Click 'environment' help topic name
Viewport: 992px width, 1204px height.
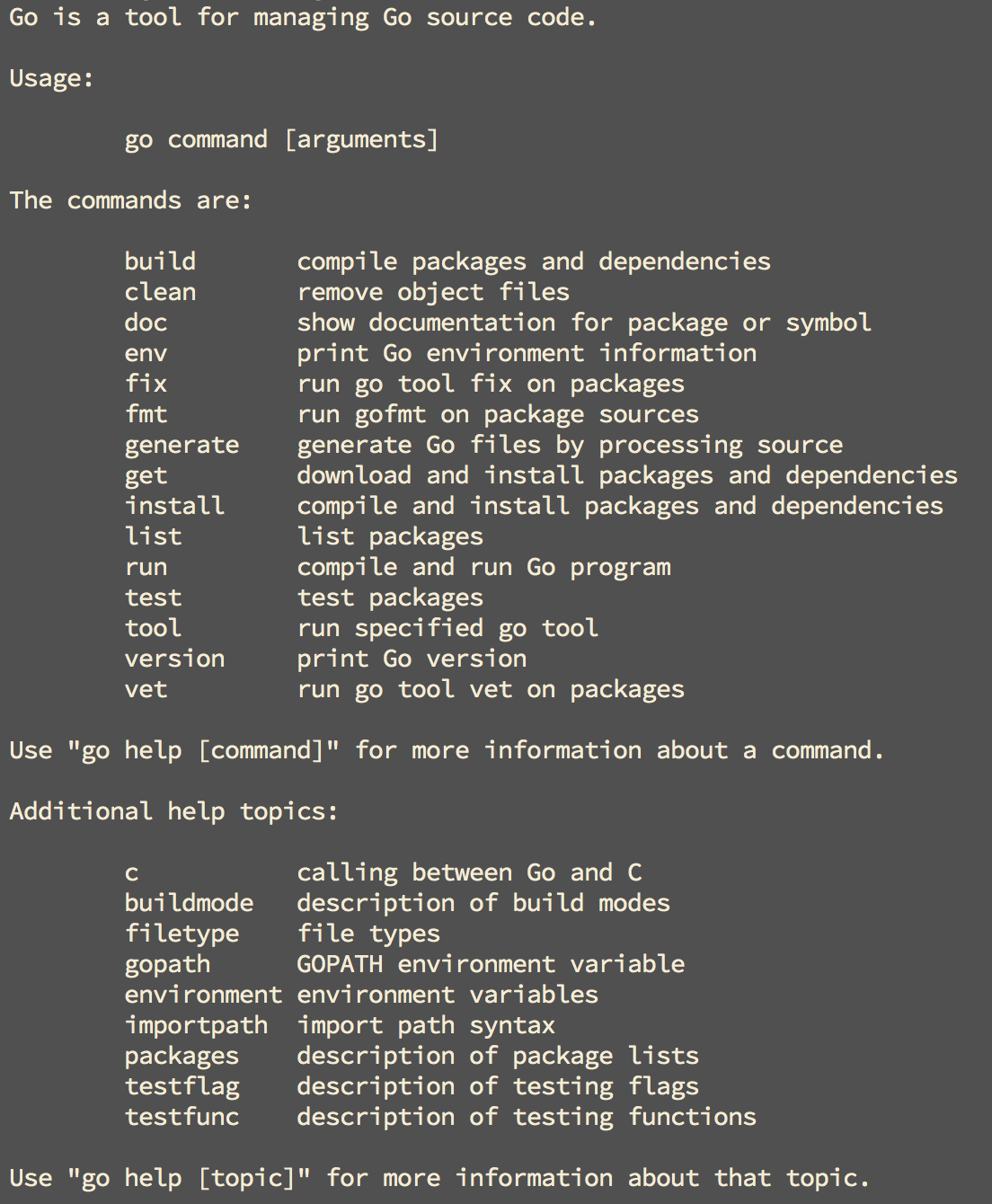pyautogui.click(x=203, y=995)
